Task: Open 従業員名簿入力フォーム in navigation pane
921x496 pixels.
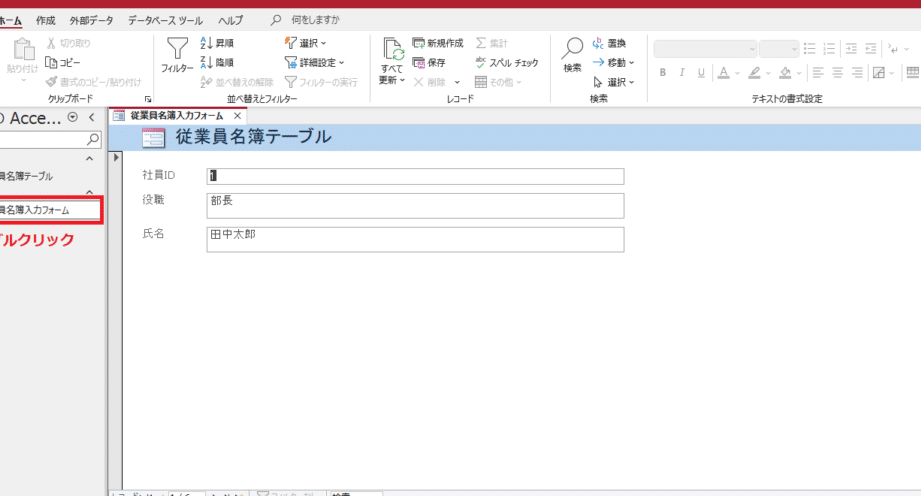Action: pyautogui.click(x=40, y=210)
